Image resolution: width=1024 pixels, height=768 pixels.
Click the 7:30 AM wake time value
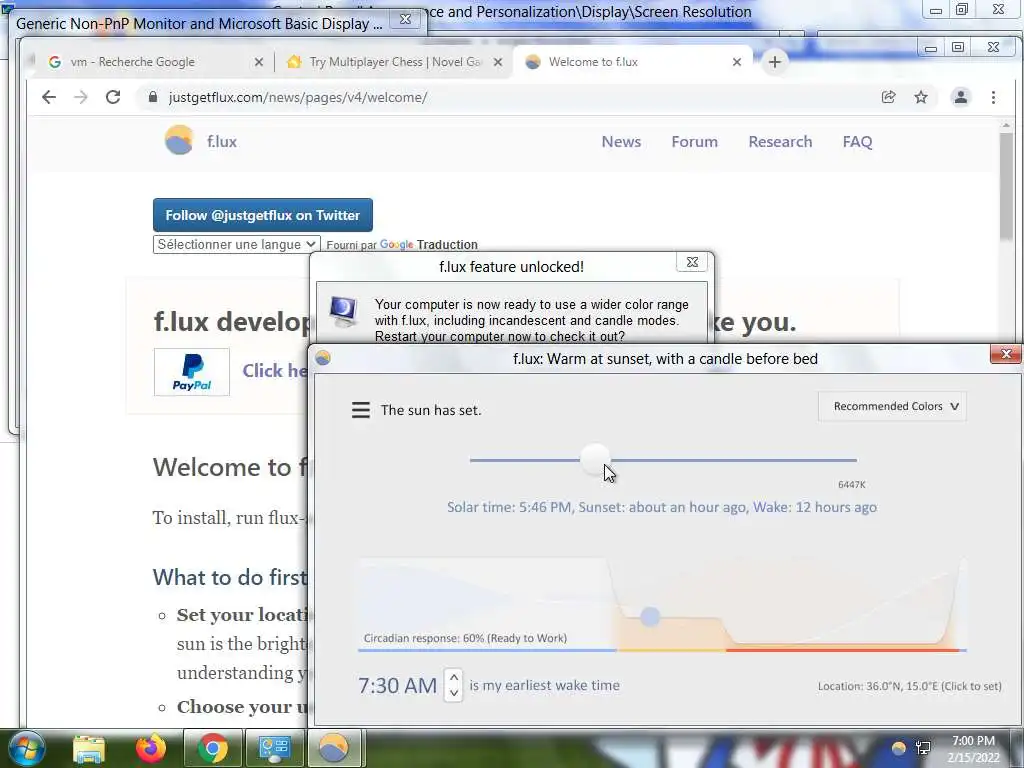[397, 686]
